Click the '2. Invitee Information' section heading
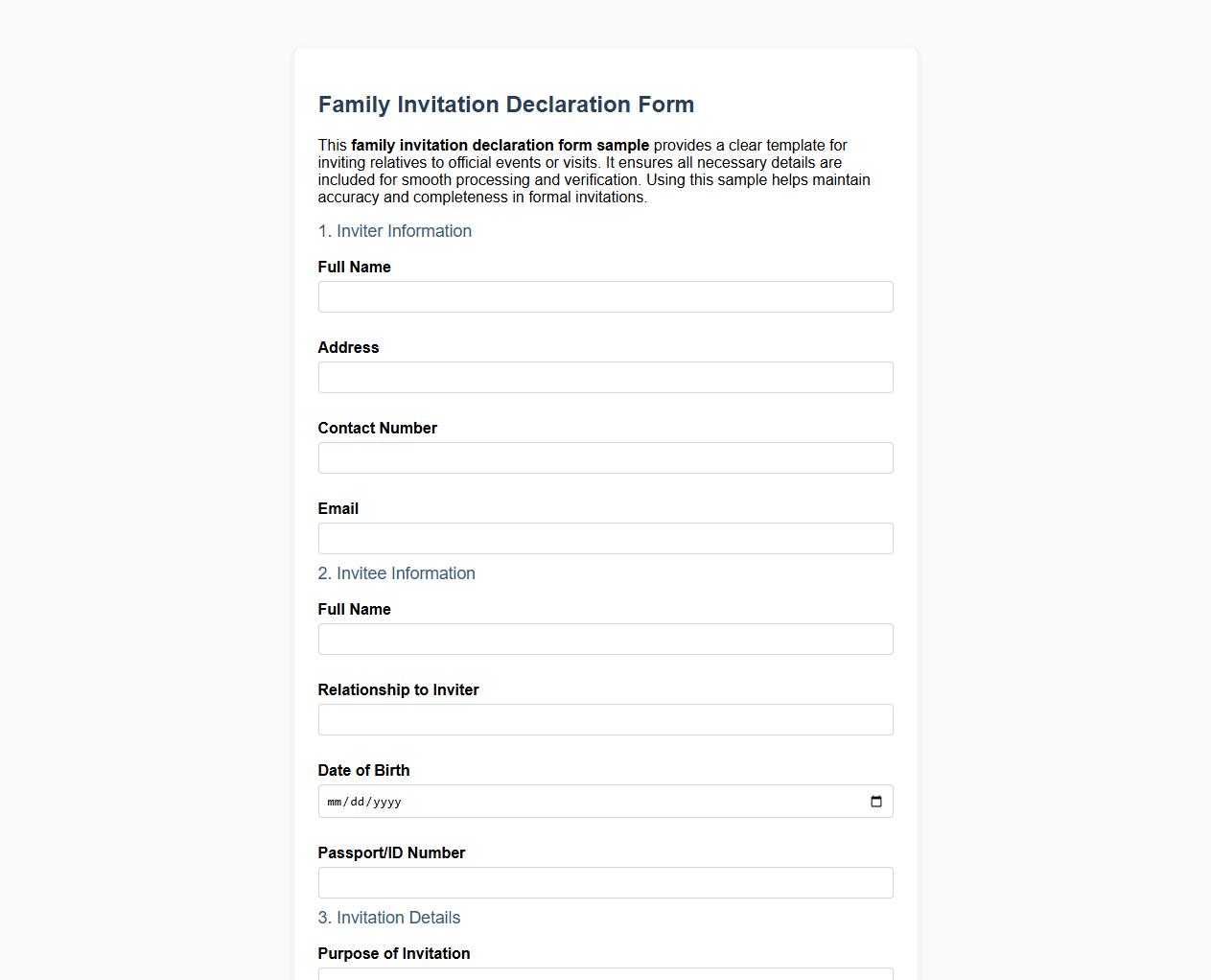This screenshot has width=1211, height=980. coord(396,573)
